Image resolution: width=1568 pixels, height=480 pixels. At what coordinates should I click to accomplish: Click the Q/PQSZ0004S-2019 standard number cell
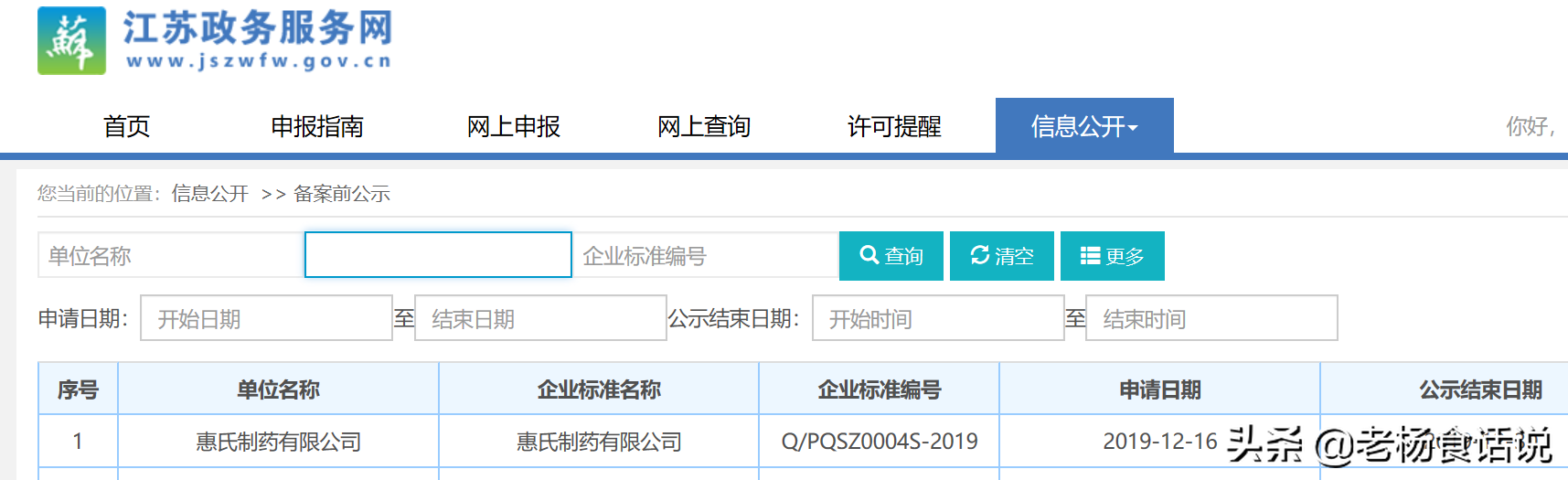point(879,442)
